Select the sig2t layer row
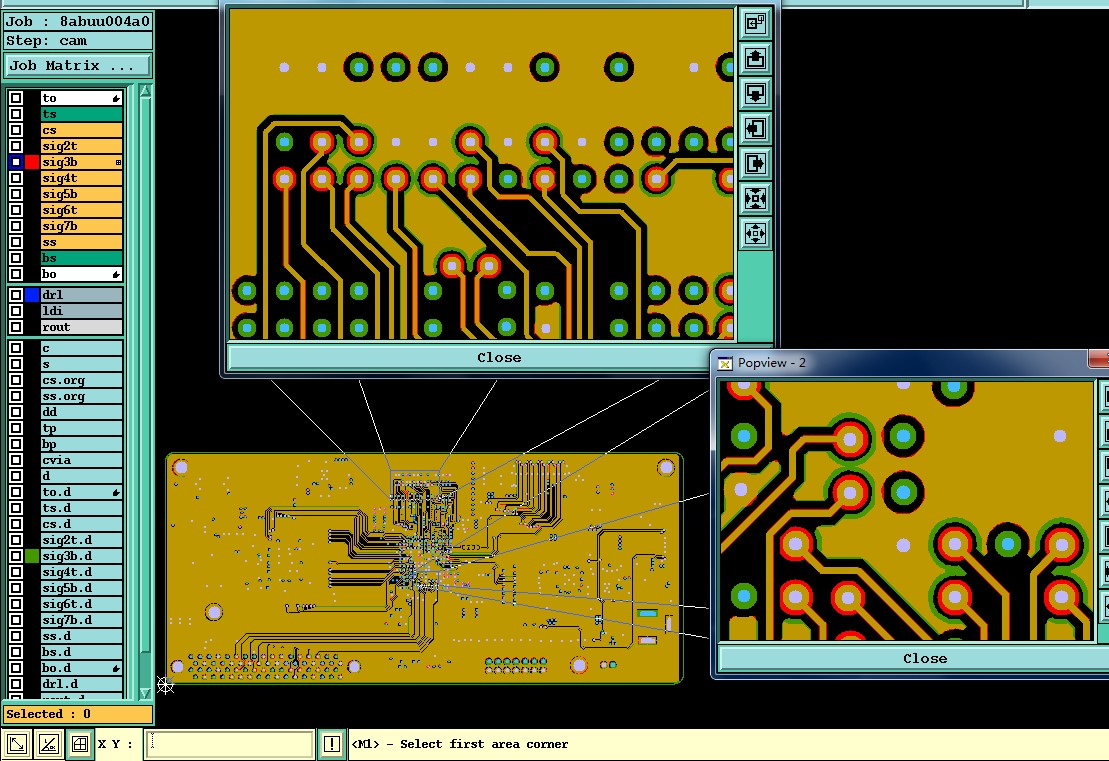The image size is (1109, 761). pyautogui.click(x=81, y=146)
